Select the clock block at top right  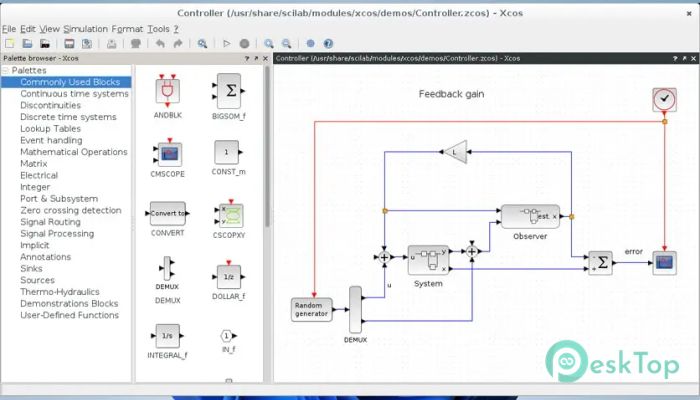[x=664, y=99]
